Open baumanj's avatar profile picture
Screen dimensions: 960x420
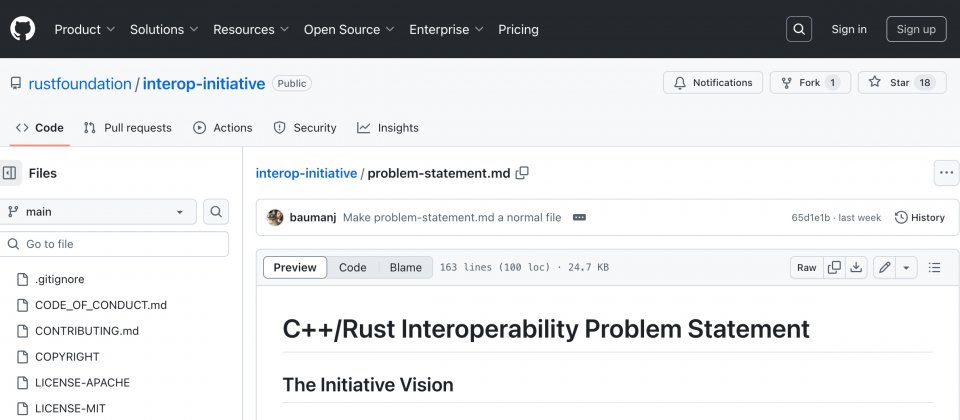[276, 217]
